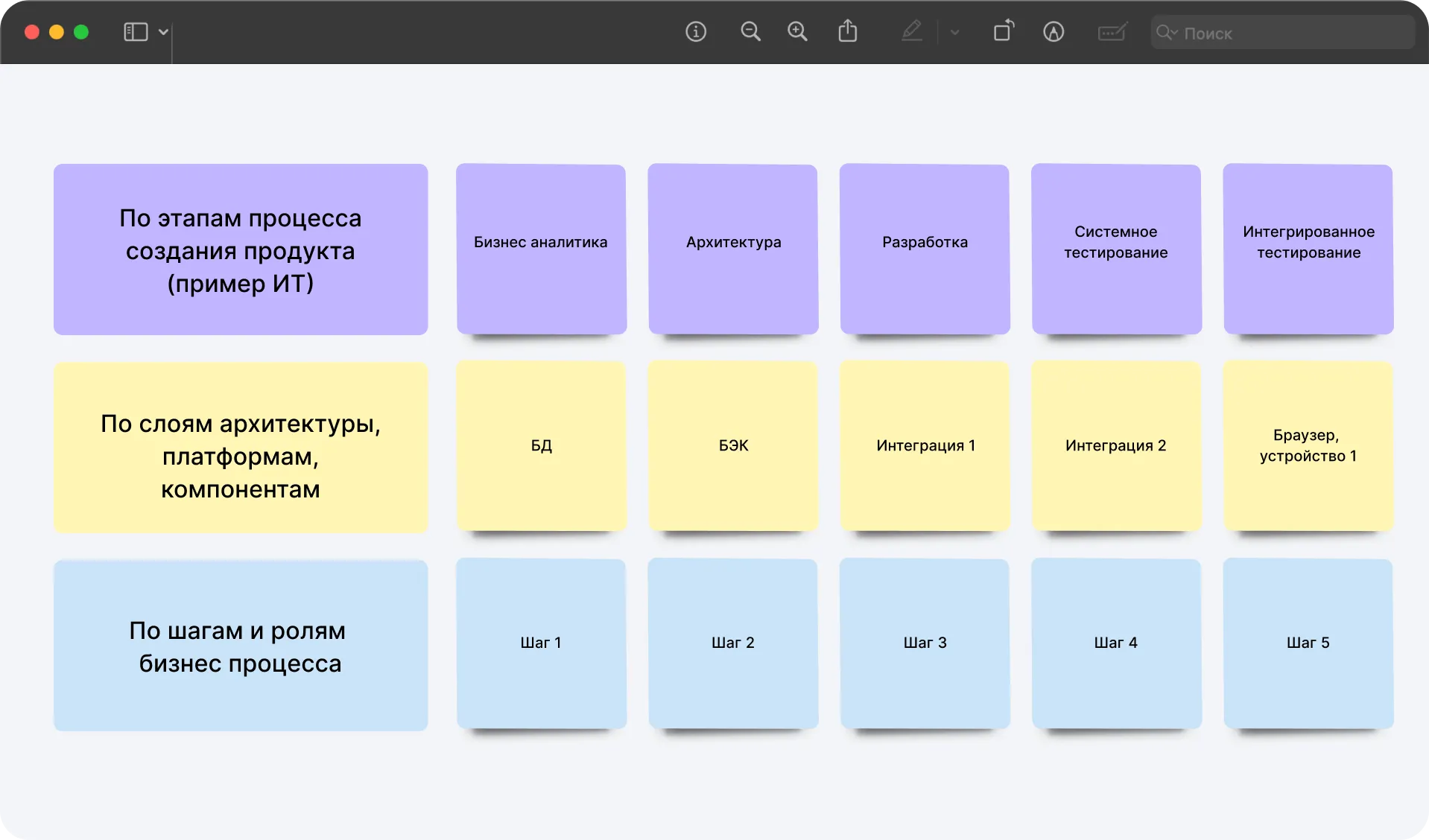The height and width of the screenshot is (840, 1429).
Task: Expand the highlight color dropdown arrow
Action: coord(954,33)
